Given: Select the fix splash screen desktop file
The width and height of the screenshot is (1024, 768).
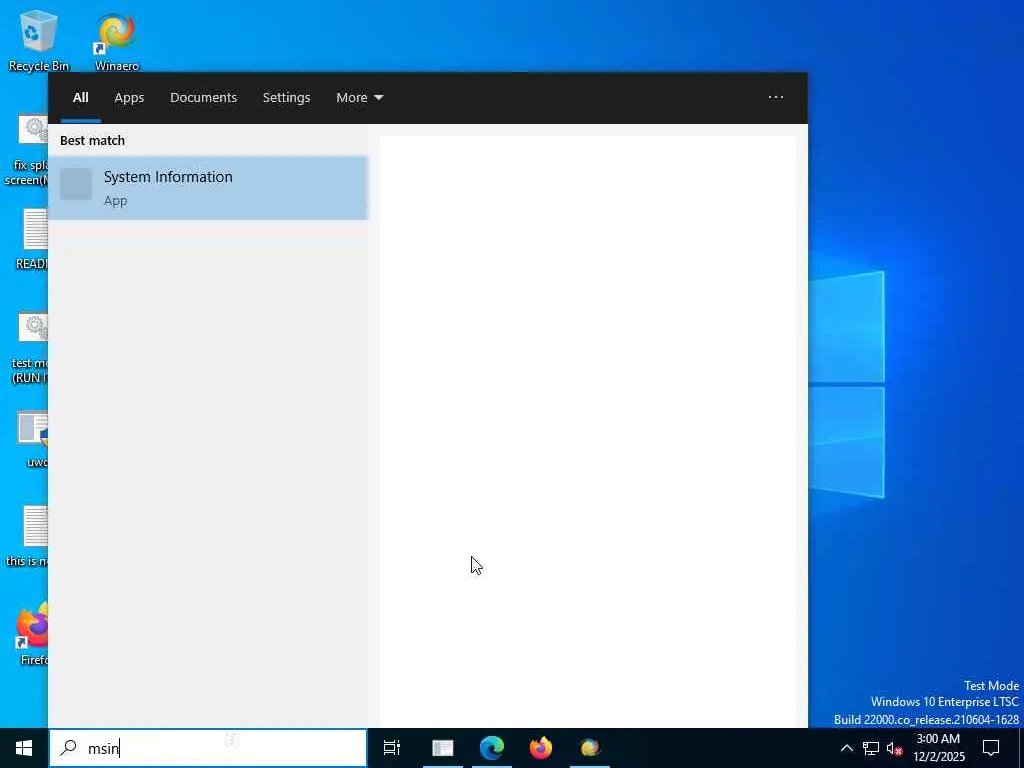Looking at the screenshot, I should click(x=29, y=150).
